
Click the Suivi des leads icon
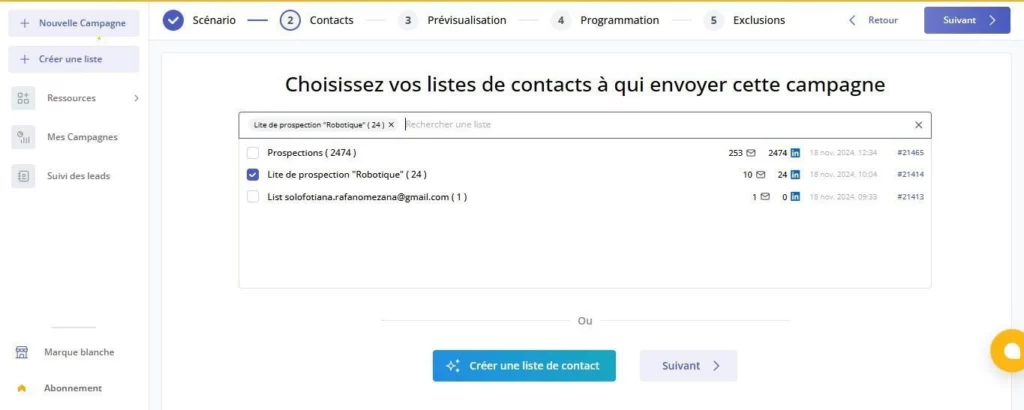[x=23, y=176]
